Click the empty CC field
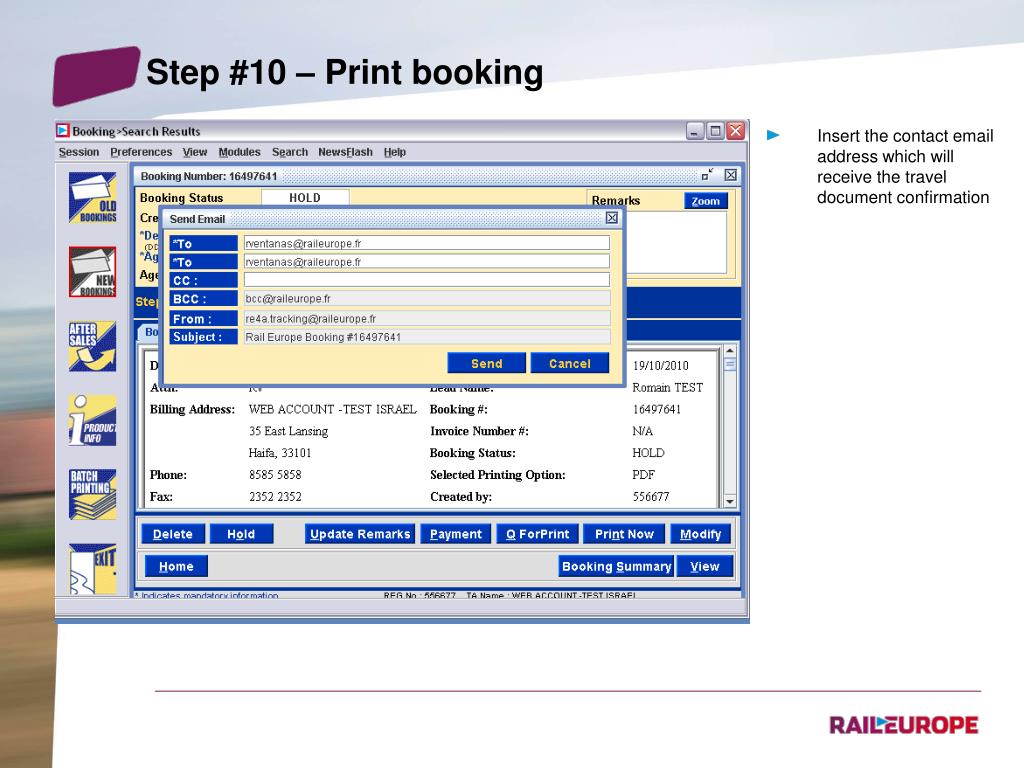 (427, 280)
